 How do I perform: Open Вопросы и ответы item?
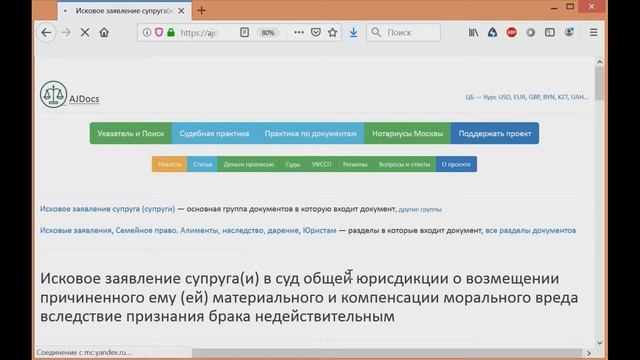click(x=404, y=164)
